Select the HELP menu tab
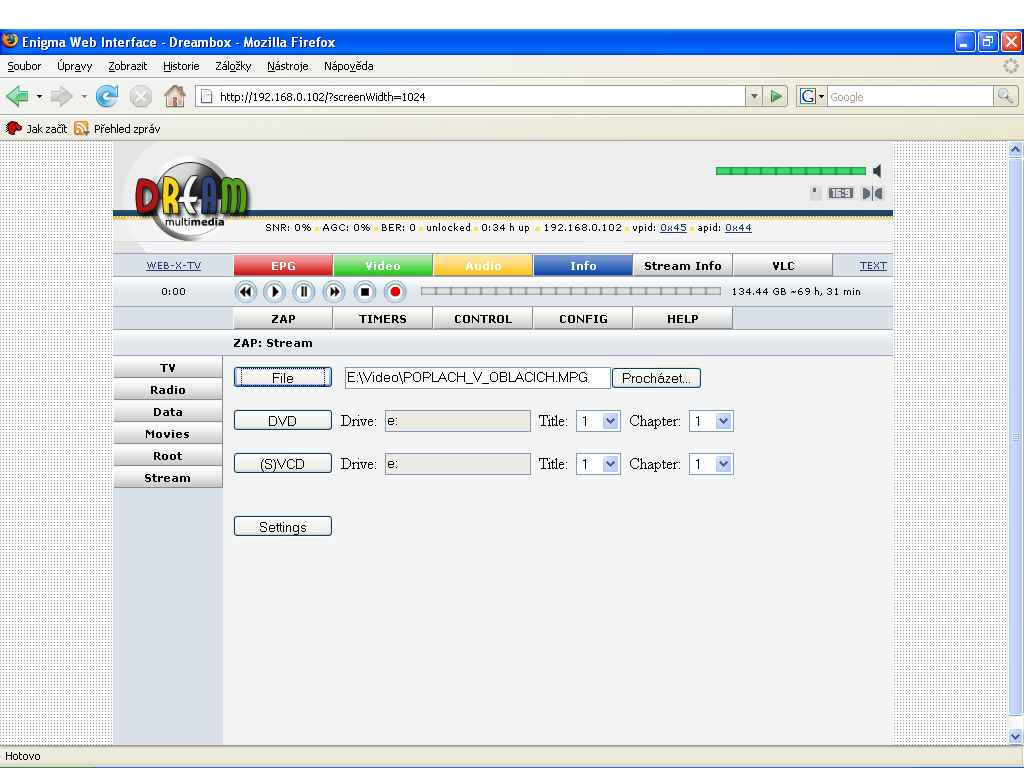 coord(682,319)
